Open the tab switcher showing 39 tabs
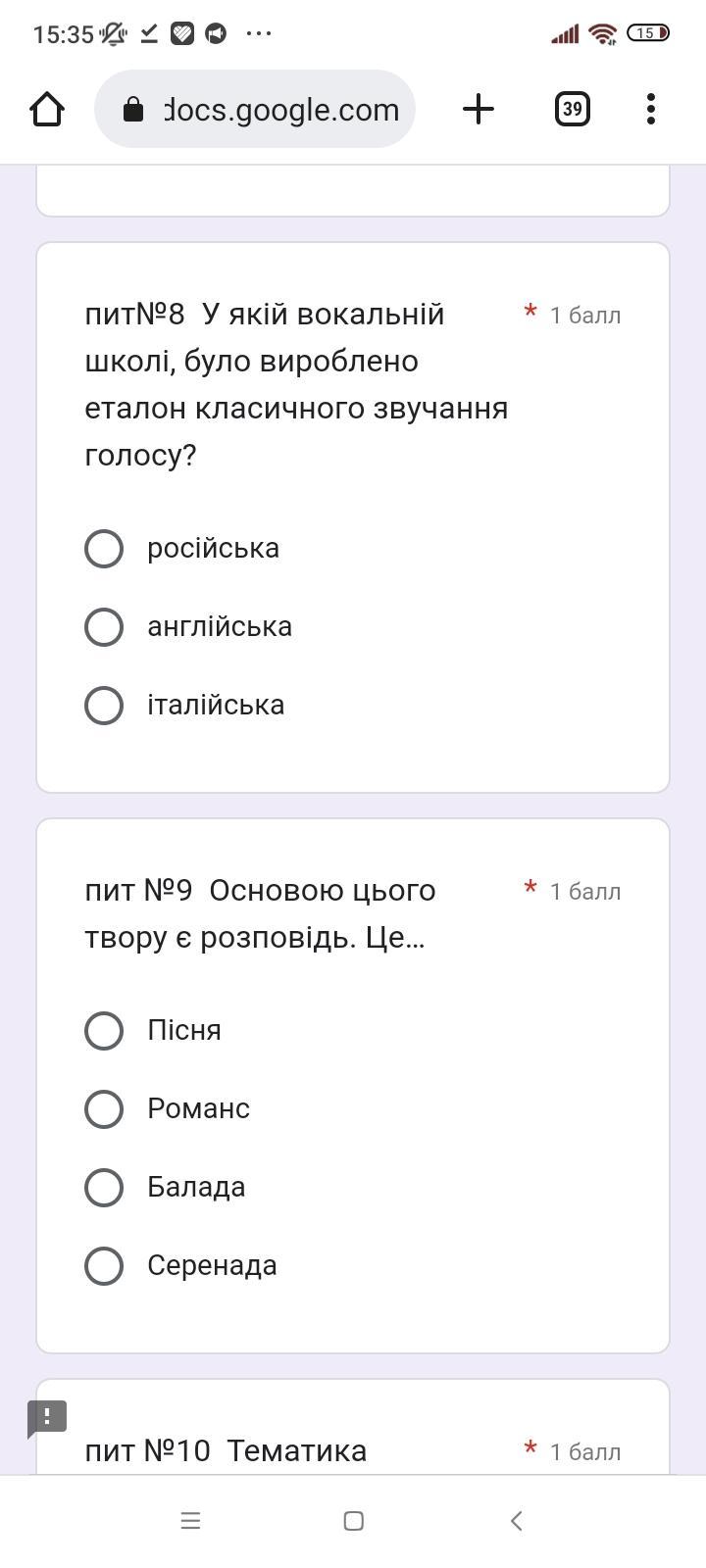The width and height of the screenshot is (706, 1568). [572, 109]
